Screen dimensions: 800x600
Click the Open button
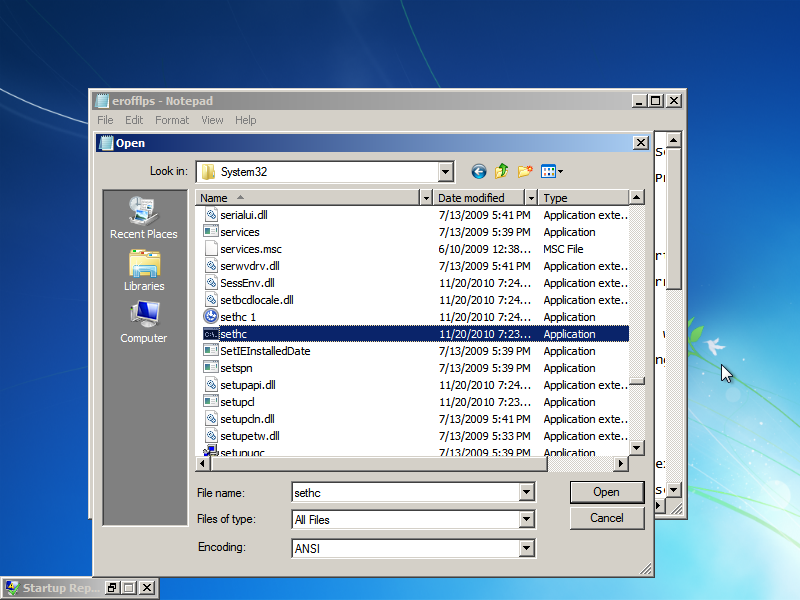(607, 492)
